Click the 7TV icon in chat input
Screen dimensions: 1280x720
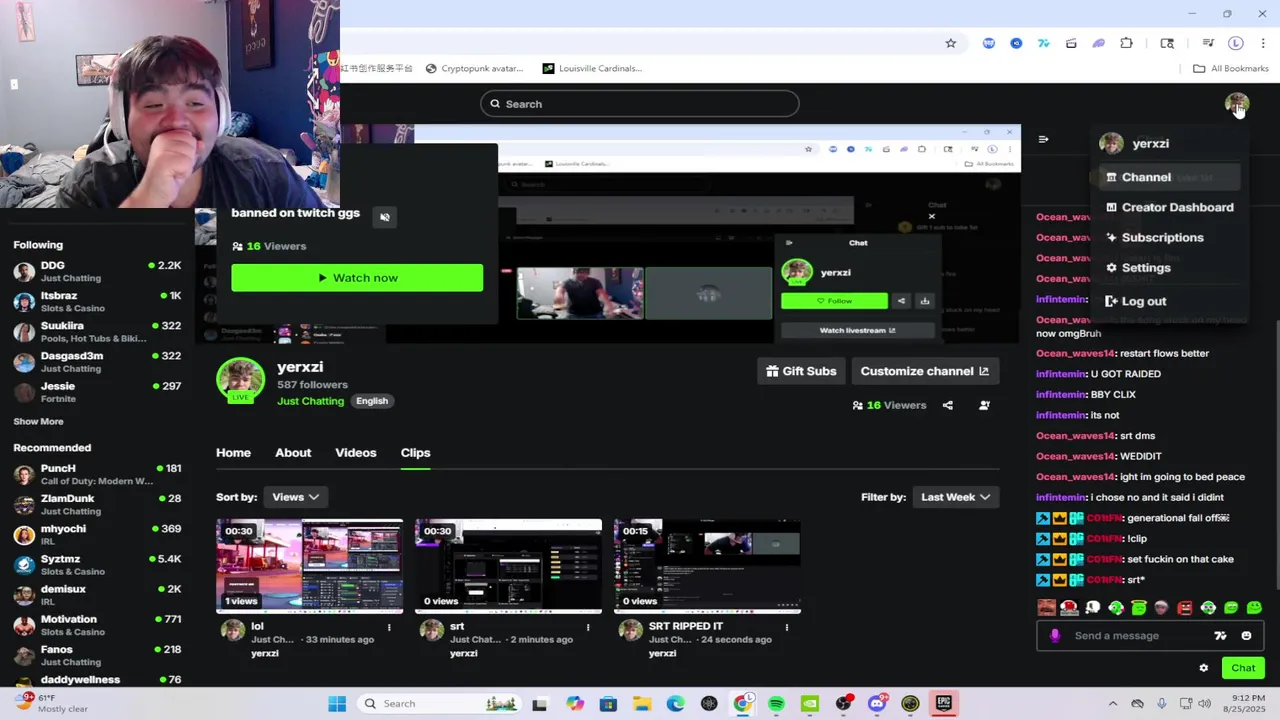(1220, 636)
